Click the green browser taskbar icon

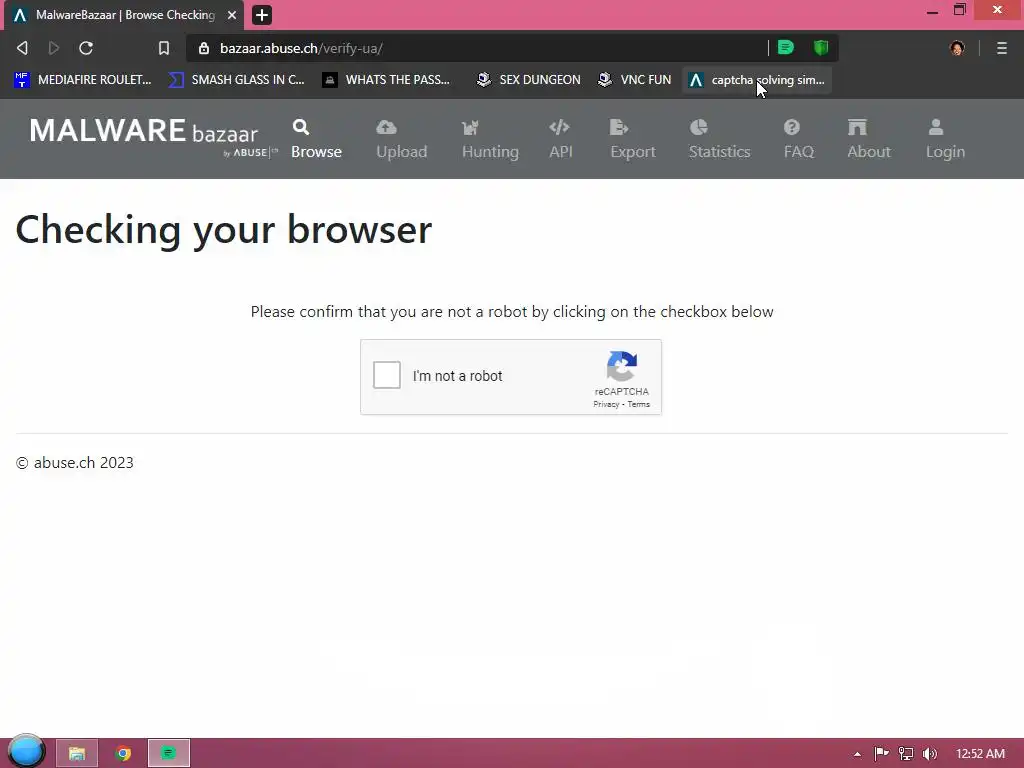tap(168, 753)
